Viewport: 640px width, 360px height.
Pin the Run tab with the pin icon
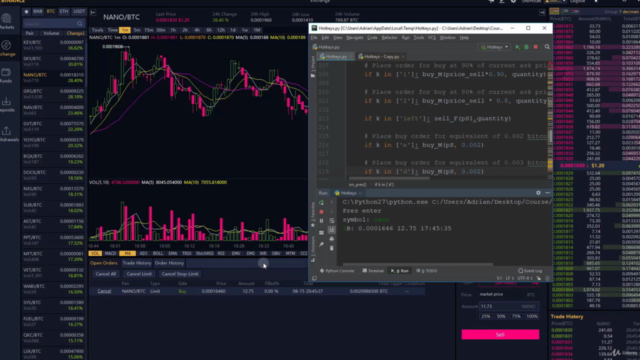pyautogui.click(x=321, y=244)
